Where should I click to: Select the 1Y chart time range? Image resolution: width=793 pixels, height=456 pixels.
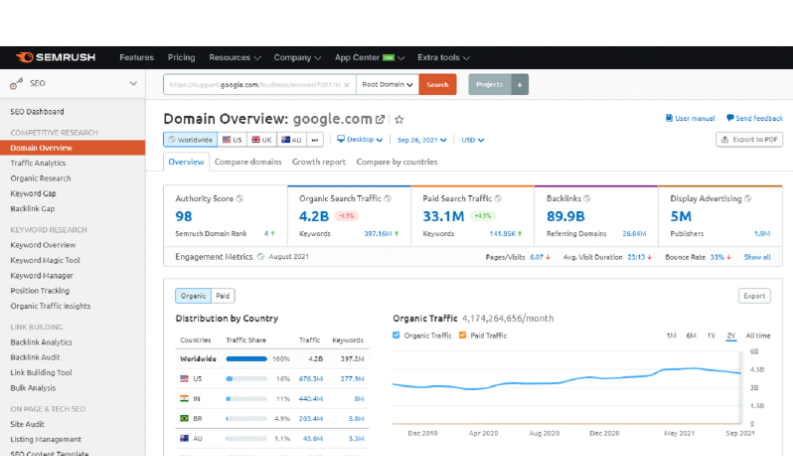pyautogui.click(x=711, y=336)
